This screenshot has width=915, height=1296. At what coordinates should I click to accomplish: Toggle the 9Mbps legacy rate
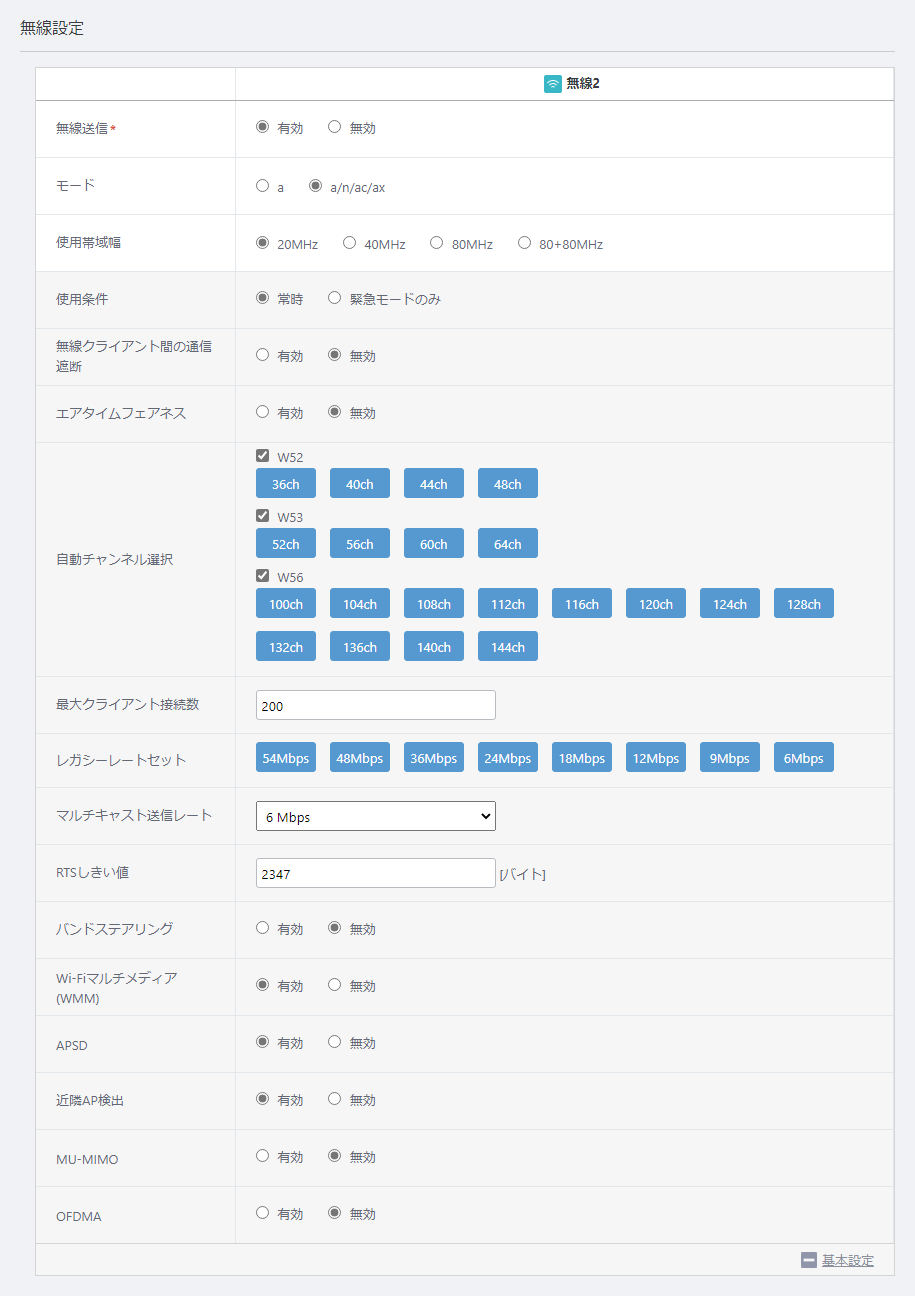(730, 757)
